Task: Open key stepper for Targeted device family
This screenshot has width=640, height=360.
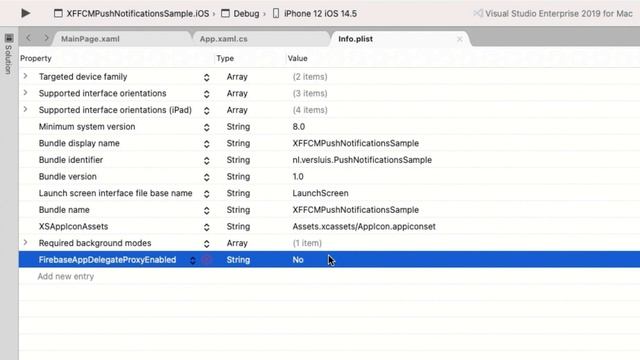Action: pos(207,77)
